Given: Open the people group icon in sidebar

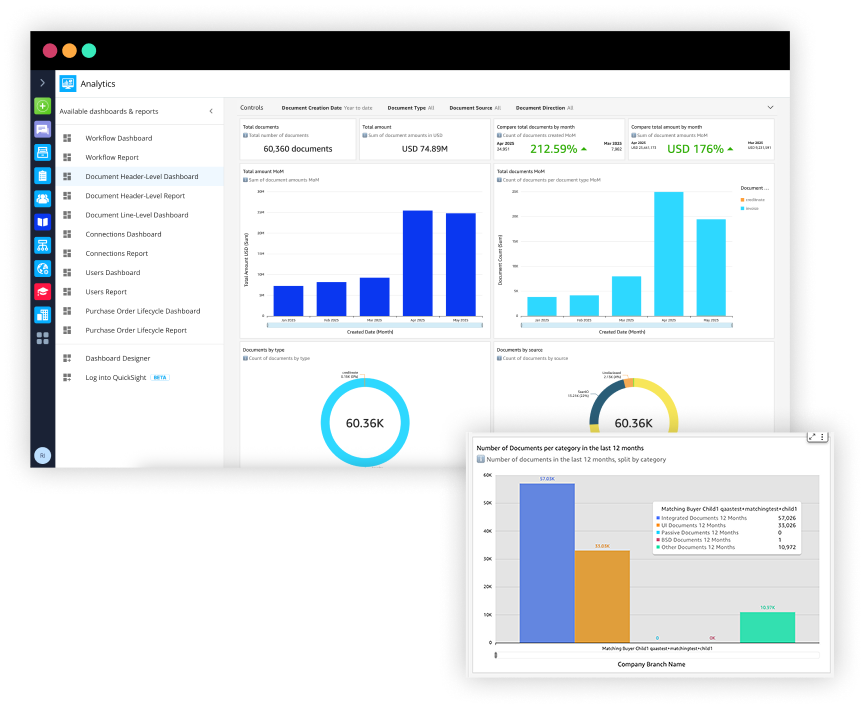Looking at the screenshot, I should [42, 199].
